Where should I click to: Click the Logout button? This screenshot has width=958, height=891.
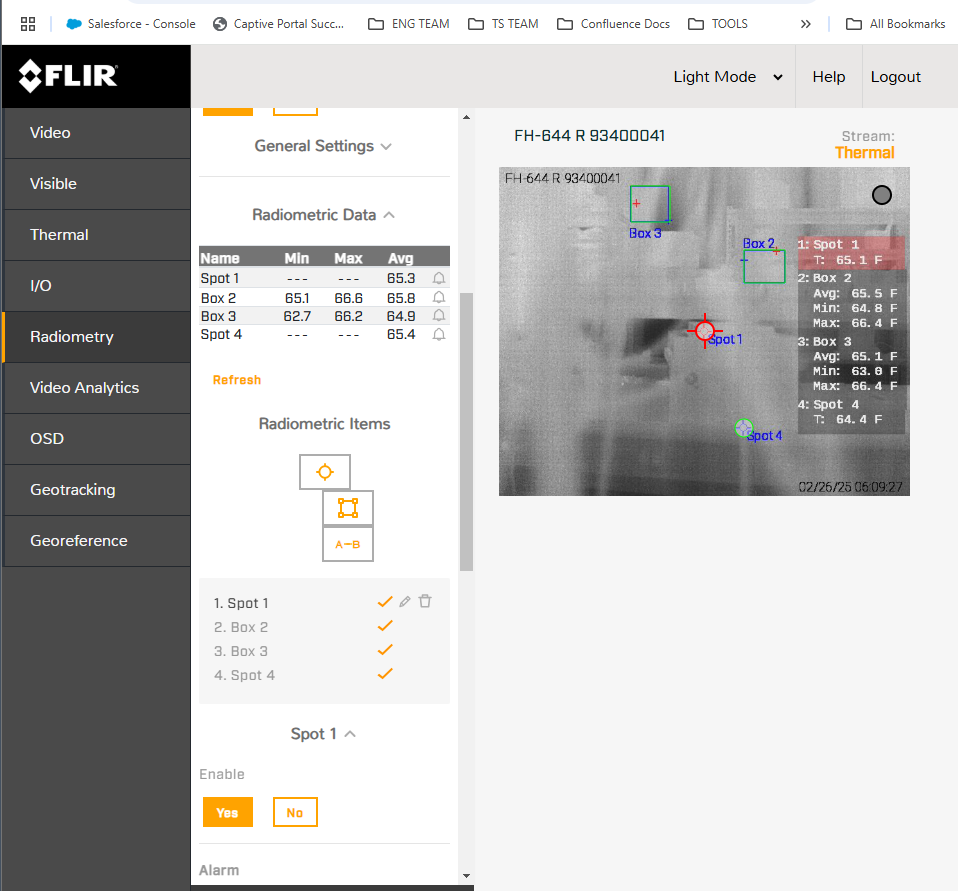895,77
